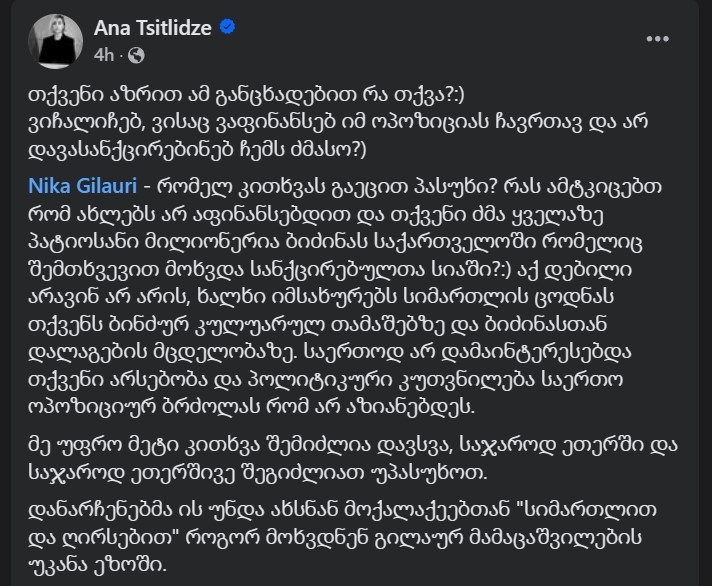Click the globe public audience icon

point(138,54)
